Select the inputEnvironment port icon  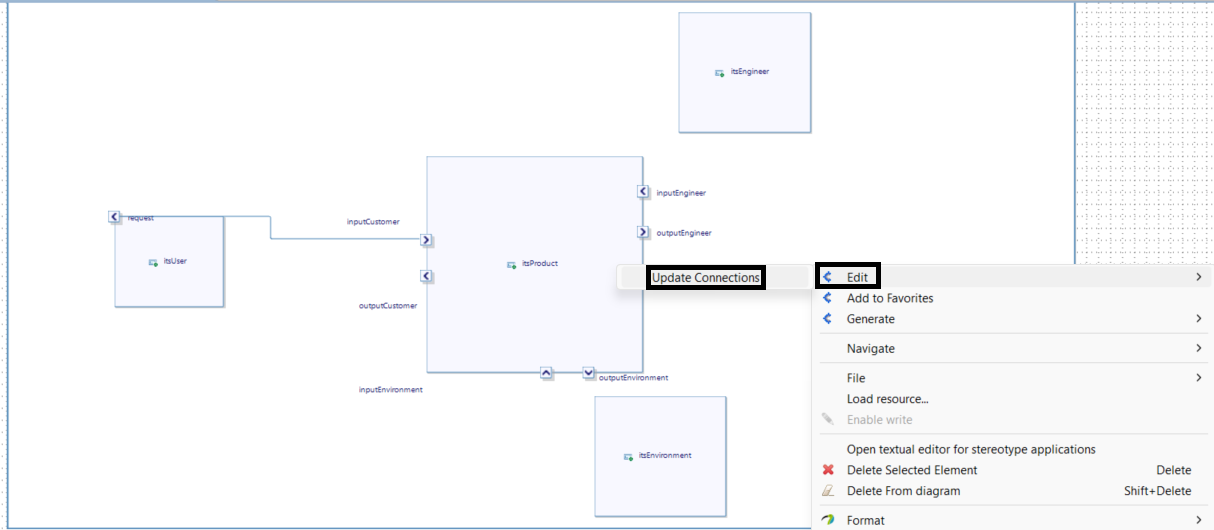546,373
